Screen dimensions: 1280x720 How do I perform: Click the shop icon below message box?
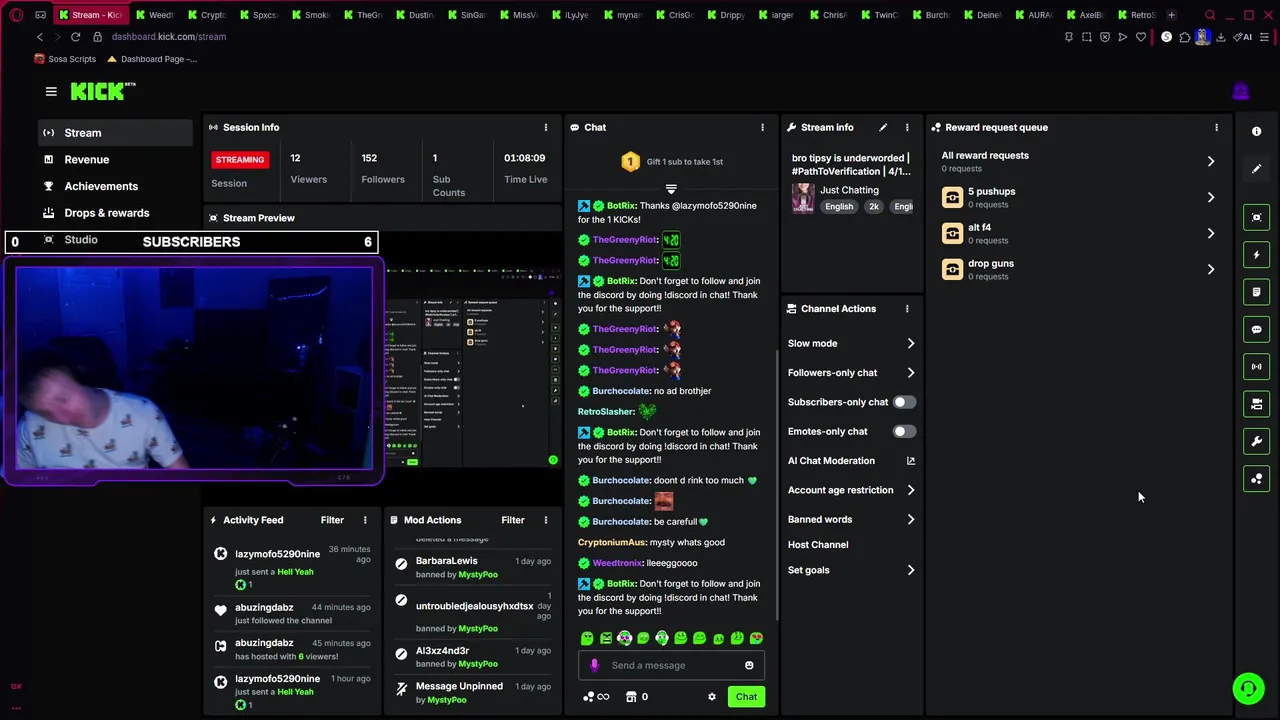pyautogui.click(x=631, y=697)
